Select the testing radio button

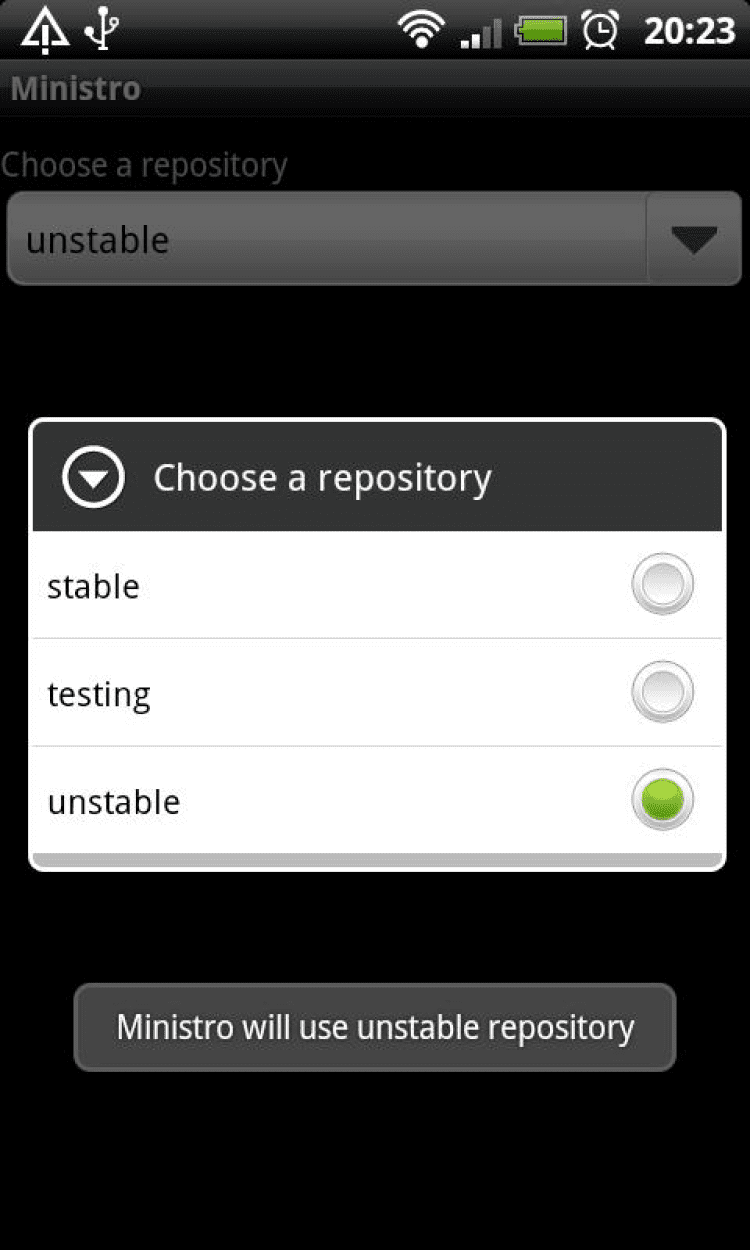click(662, 692)
